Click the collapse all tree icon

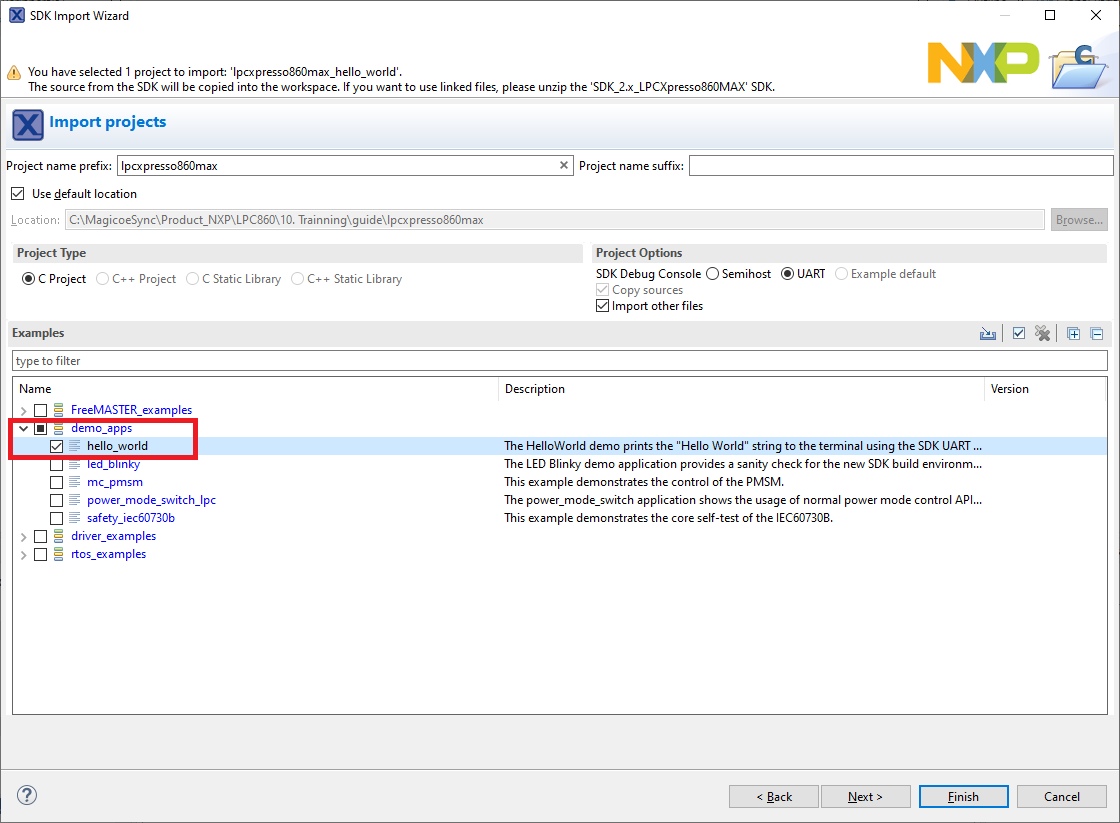[1096, 334]
